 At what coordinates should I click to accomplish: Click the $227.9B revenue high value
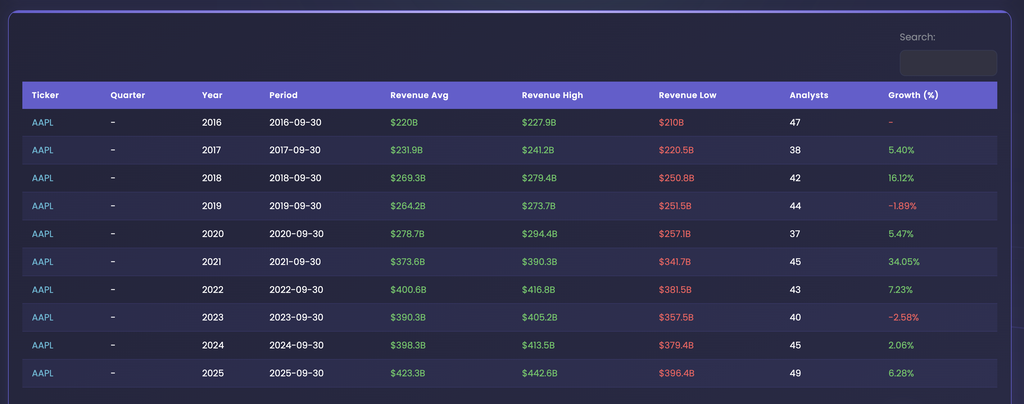[x=539, y=122]
